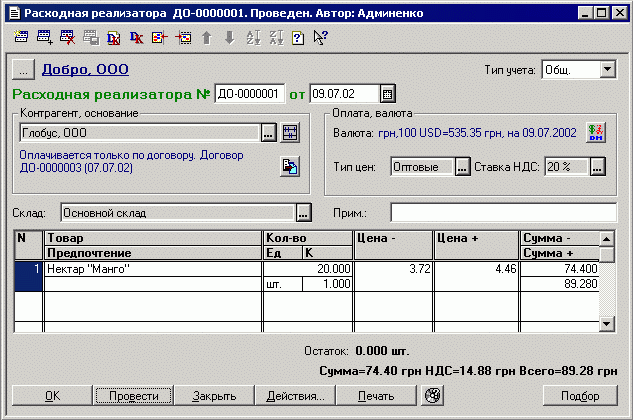Open the Контрагент selection ellipsis for Глобус, ООО
633x420 pixels.
[268, 132]
